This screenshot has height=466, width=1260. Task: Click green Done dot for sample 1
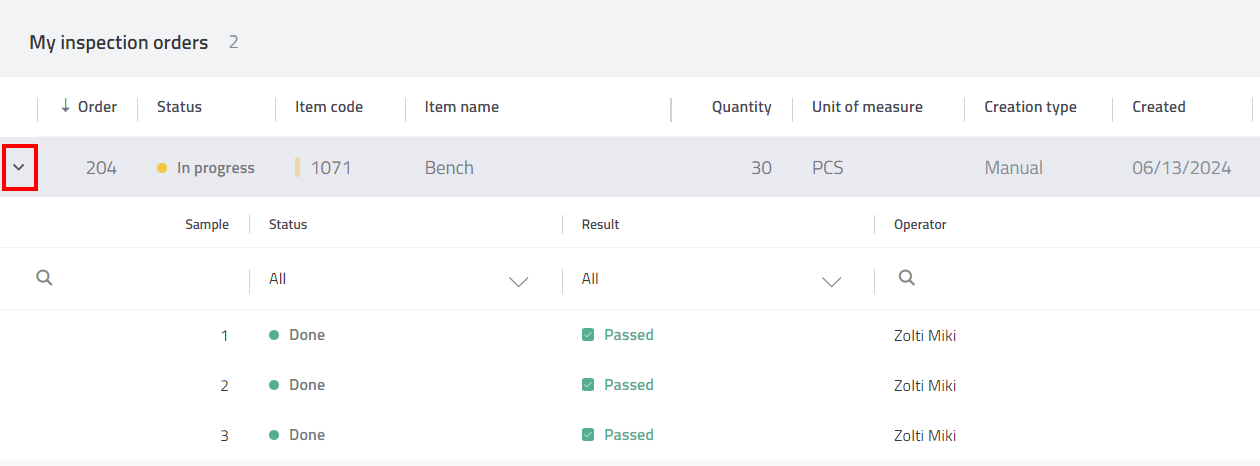point(274,335)
